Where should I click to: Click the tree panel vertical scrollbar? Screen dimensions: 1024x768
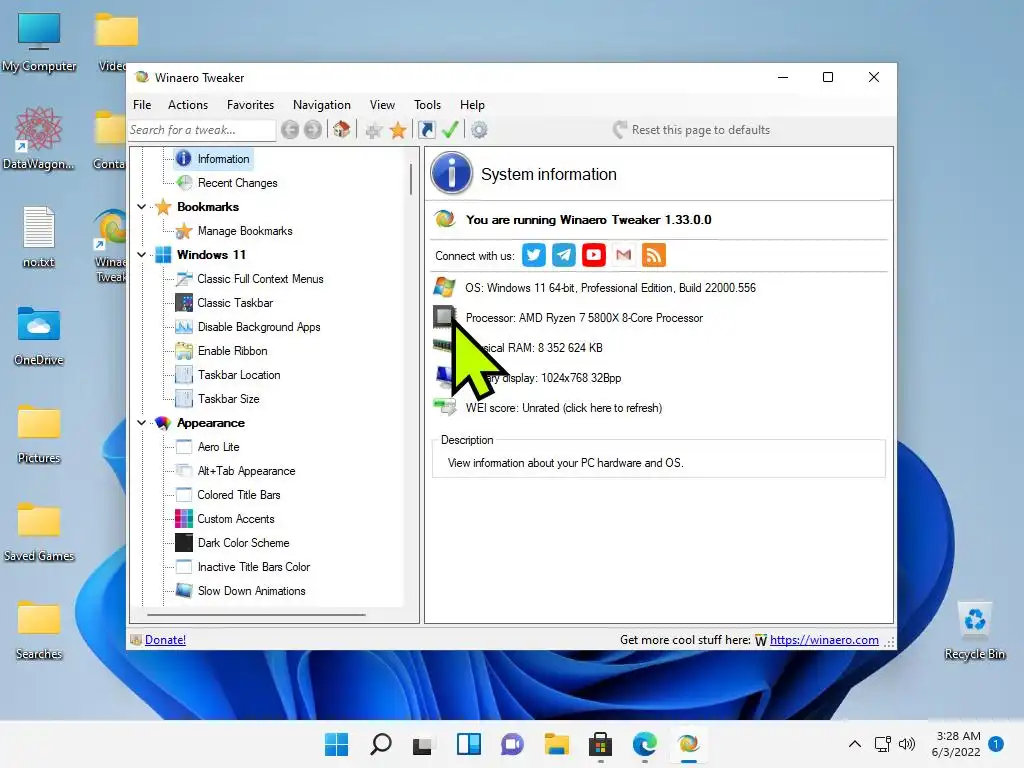click(x=411, y=179)
